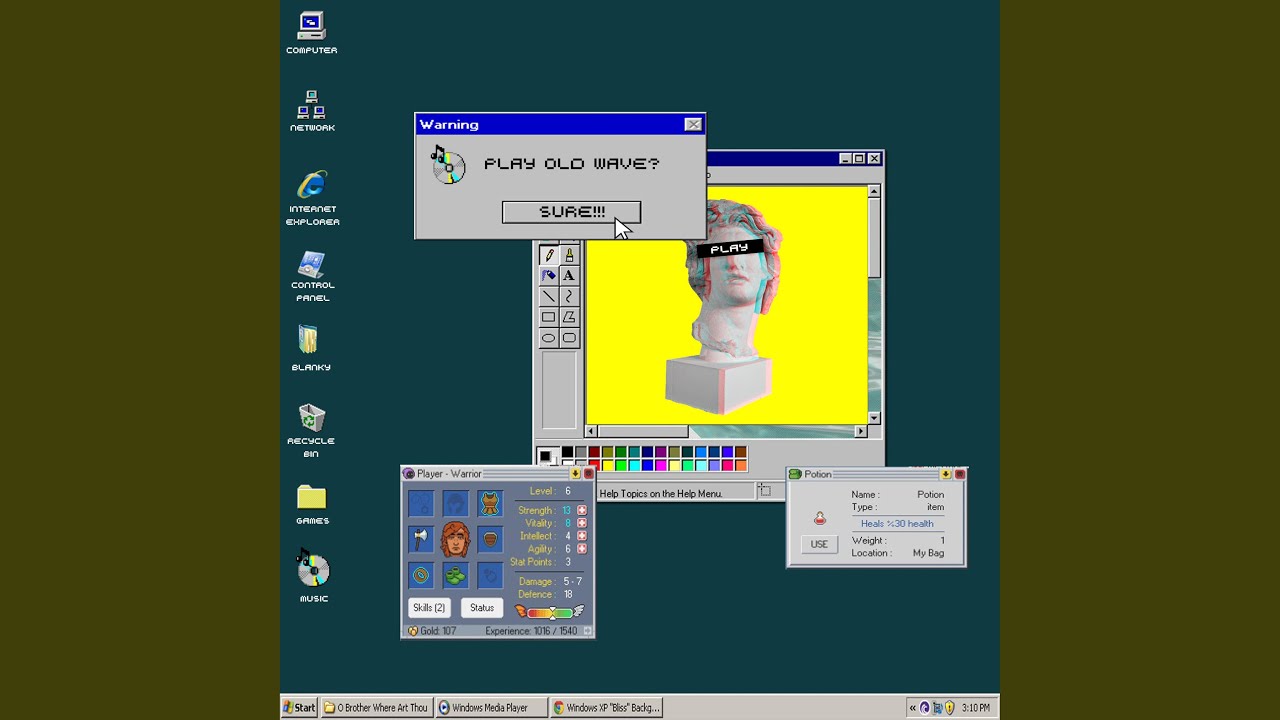Click the alignment gauge between wings
Screen dimensions: 1280x720
pyautogui.click(x=550, y=612)
